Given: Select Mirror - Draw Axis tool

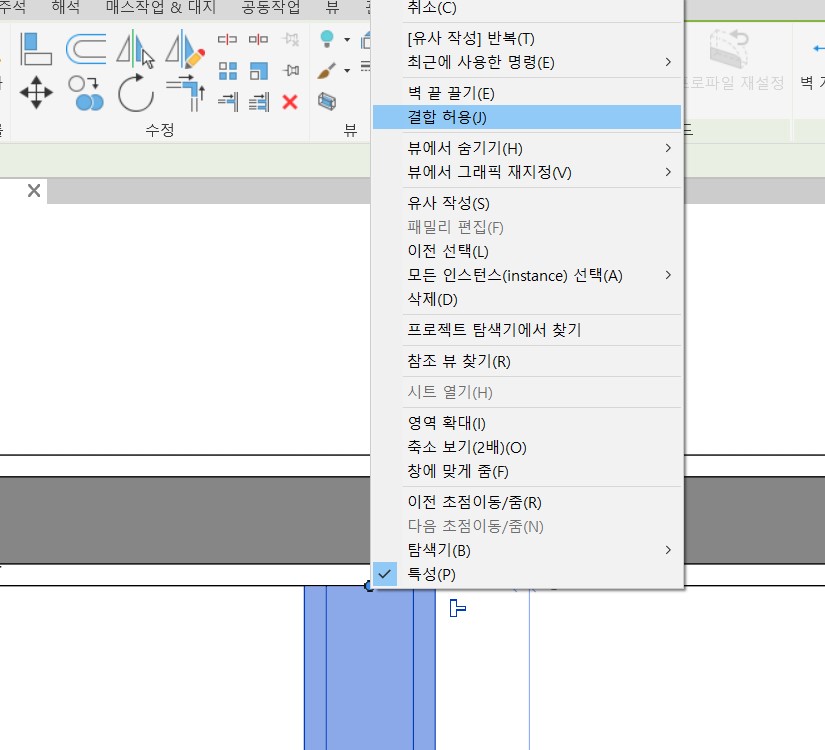Looking at the screenshot, I should pos(184,47).
